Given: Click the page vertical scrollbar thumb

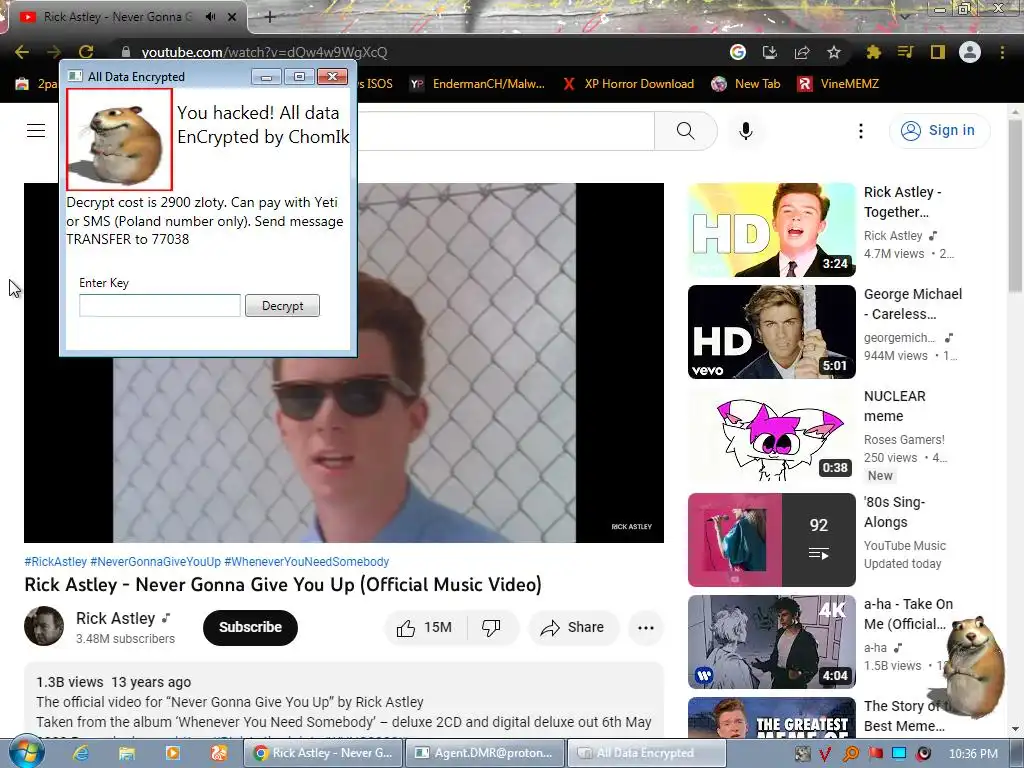Looking at the screenshot, I should (1015, 206).
